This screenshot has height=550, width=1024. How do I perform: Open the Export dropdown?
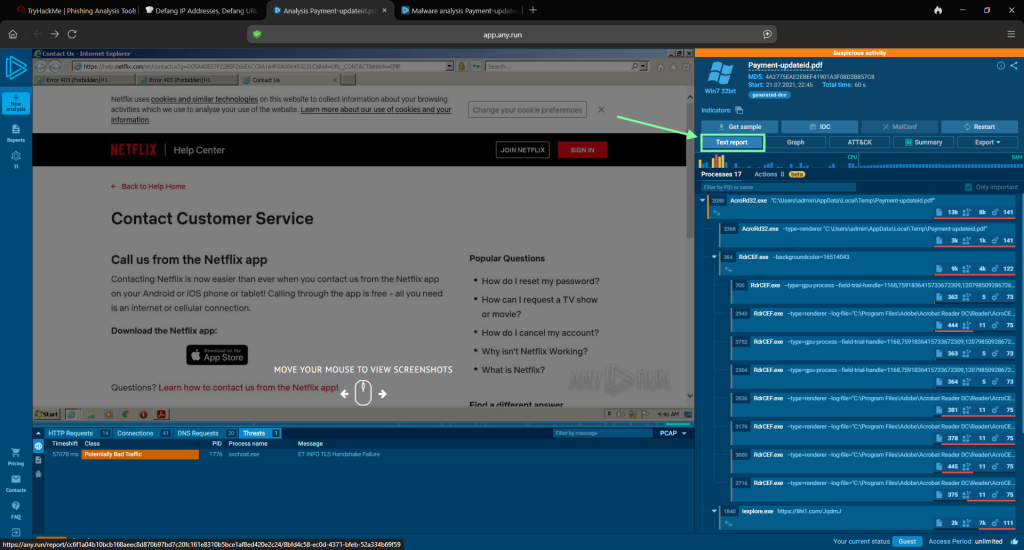pos(987,142)
